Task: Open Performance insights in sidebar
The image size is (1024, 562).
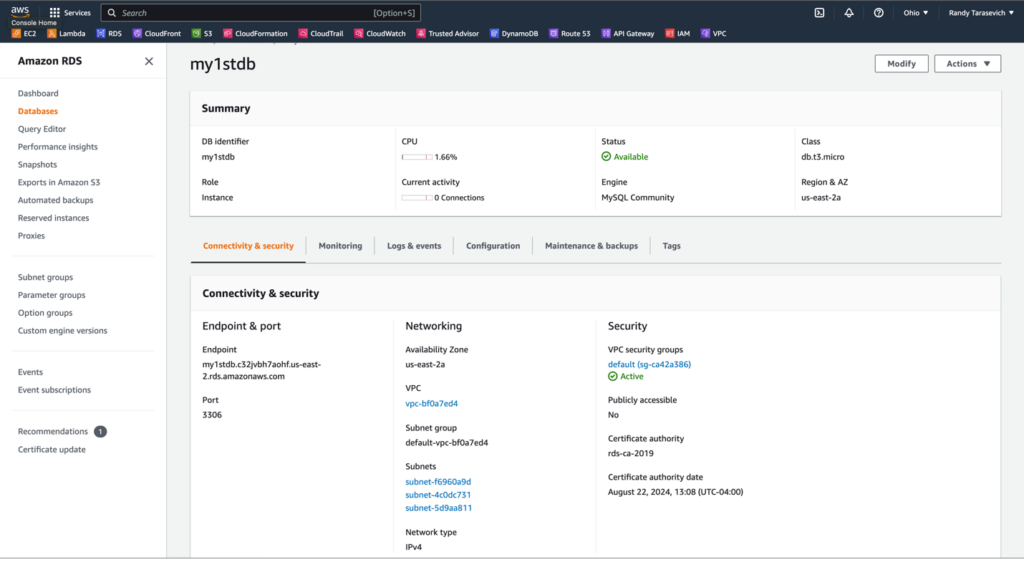Action: coord(57,147)
